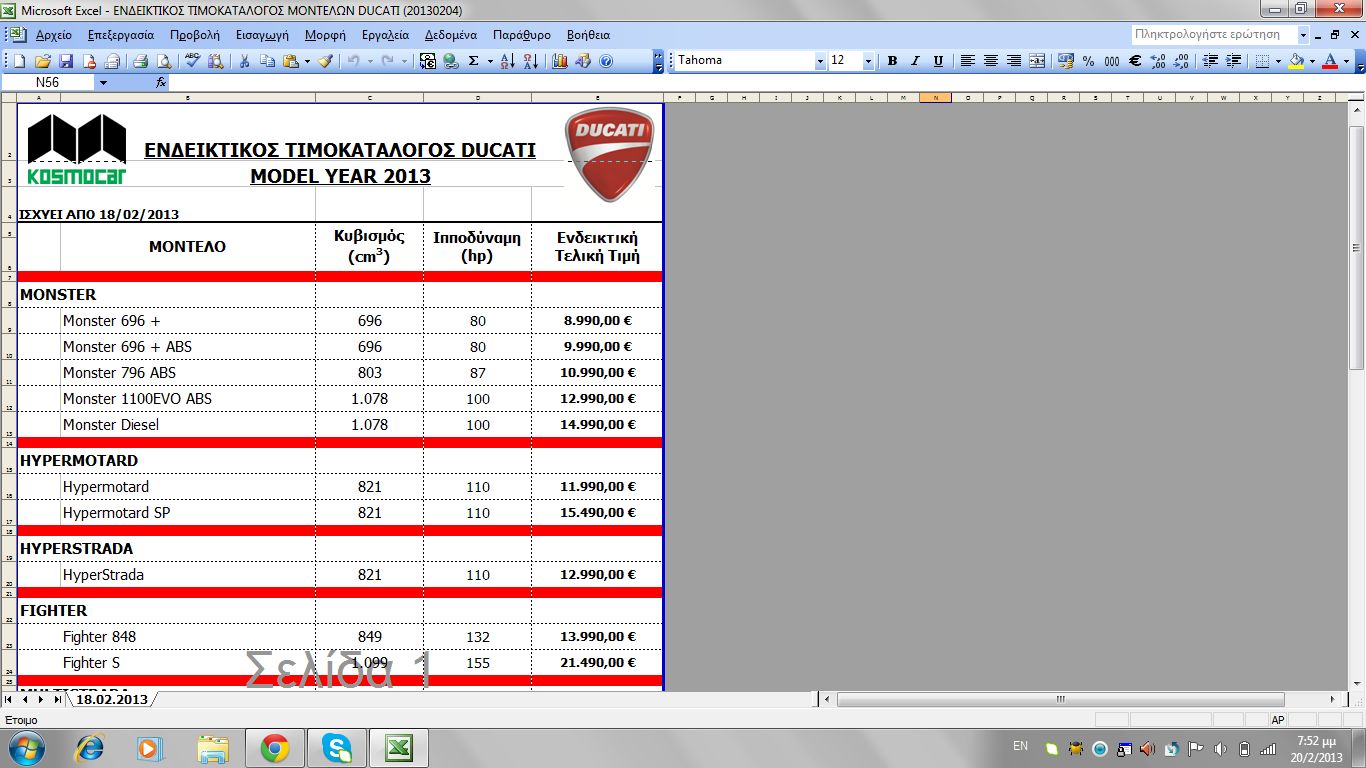Expand the Name Box dropdown arrow
The width and height of the screenshot is (1366, 768).
click(102, 83)
